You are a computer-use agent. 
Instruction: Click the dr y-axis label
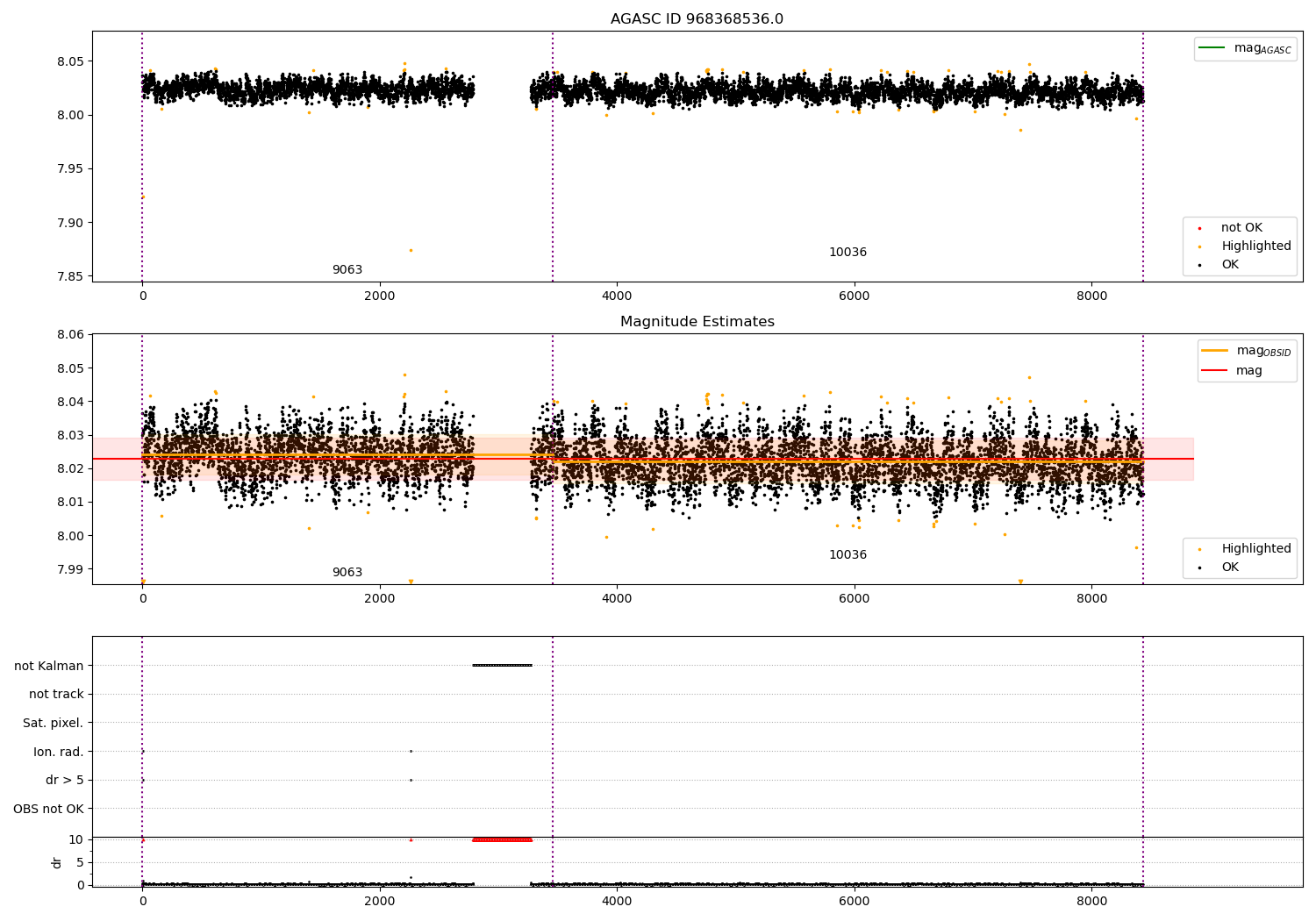[57, 862]
